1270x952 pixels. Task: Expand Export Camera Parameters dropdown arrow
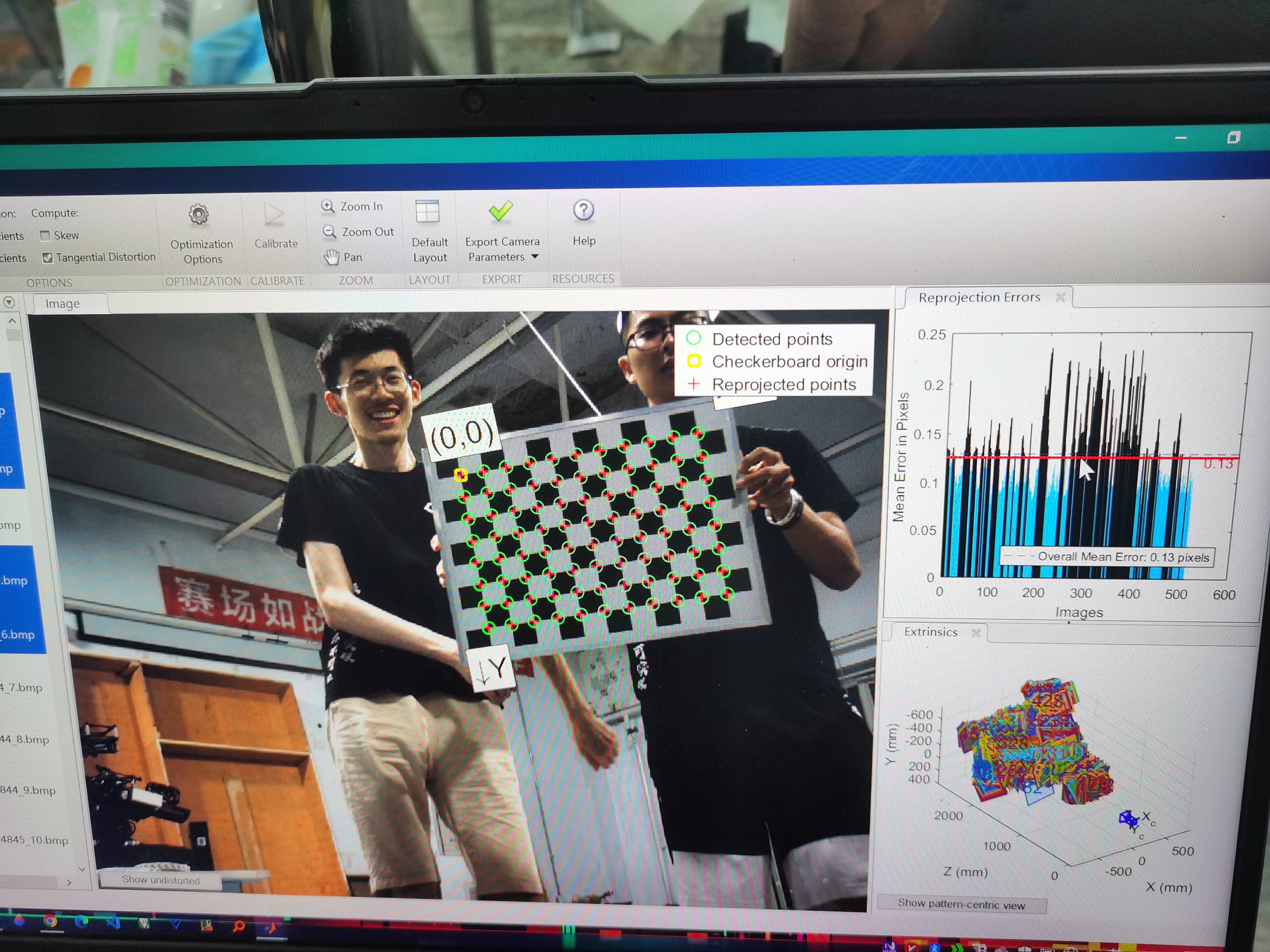click(535, 256)
